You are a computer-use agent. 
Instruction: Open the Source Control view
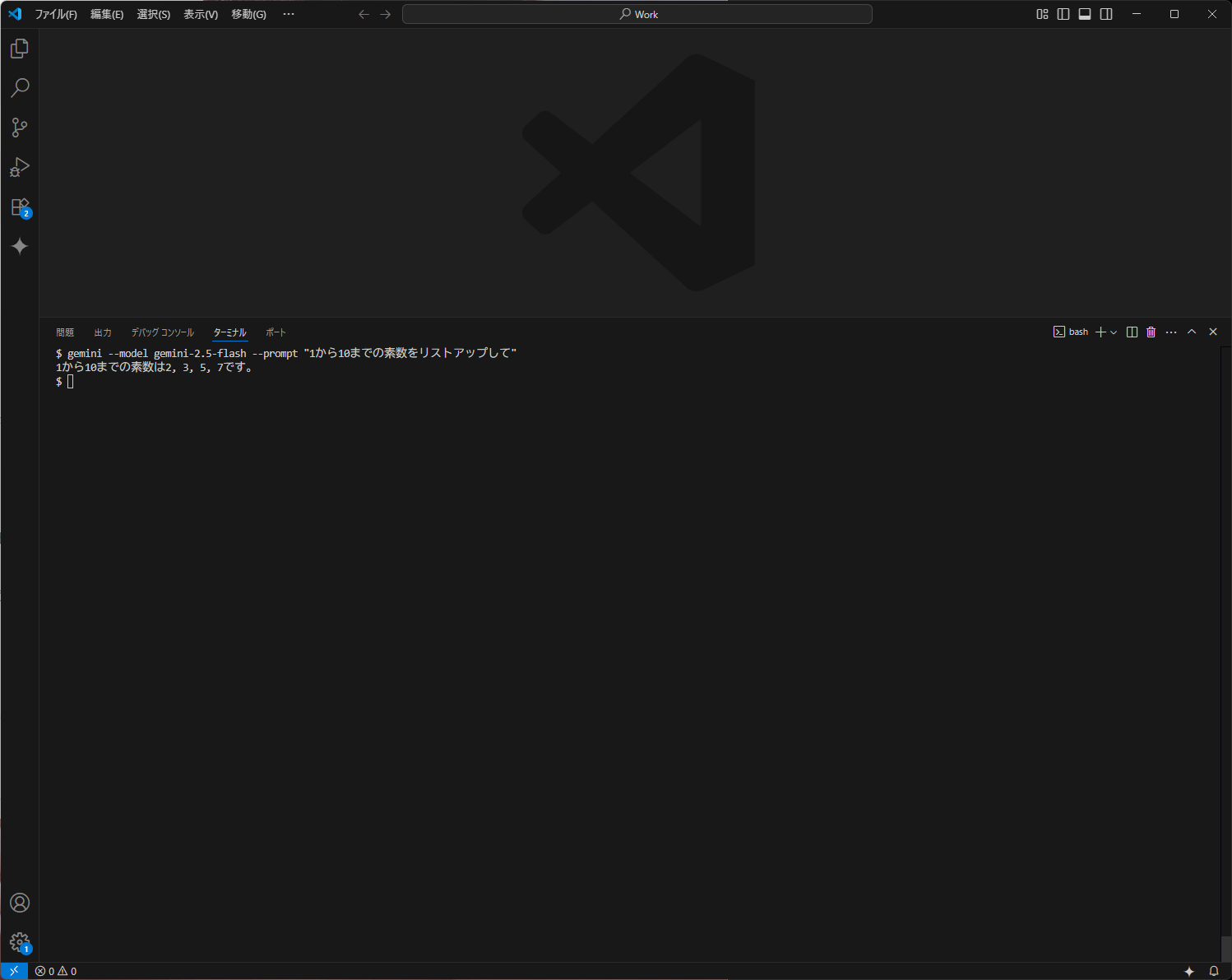point(19,127)
